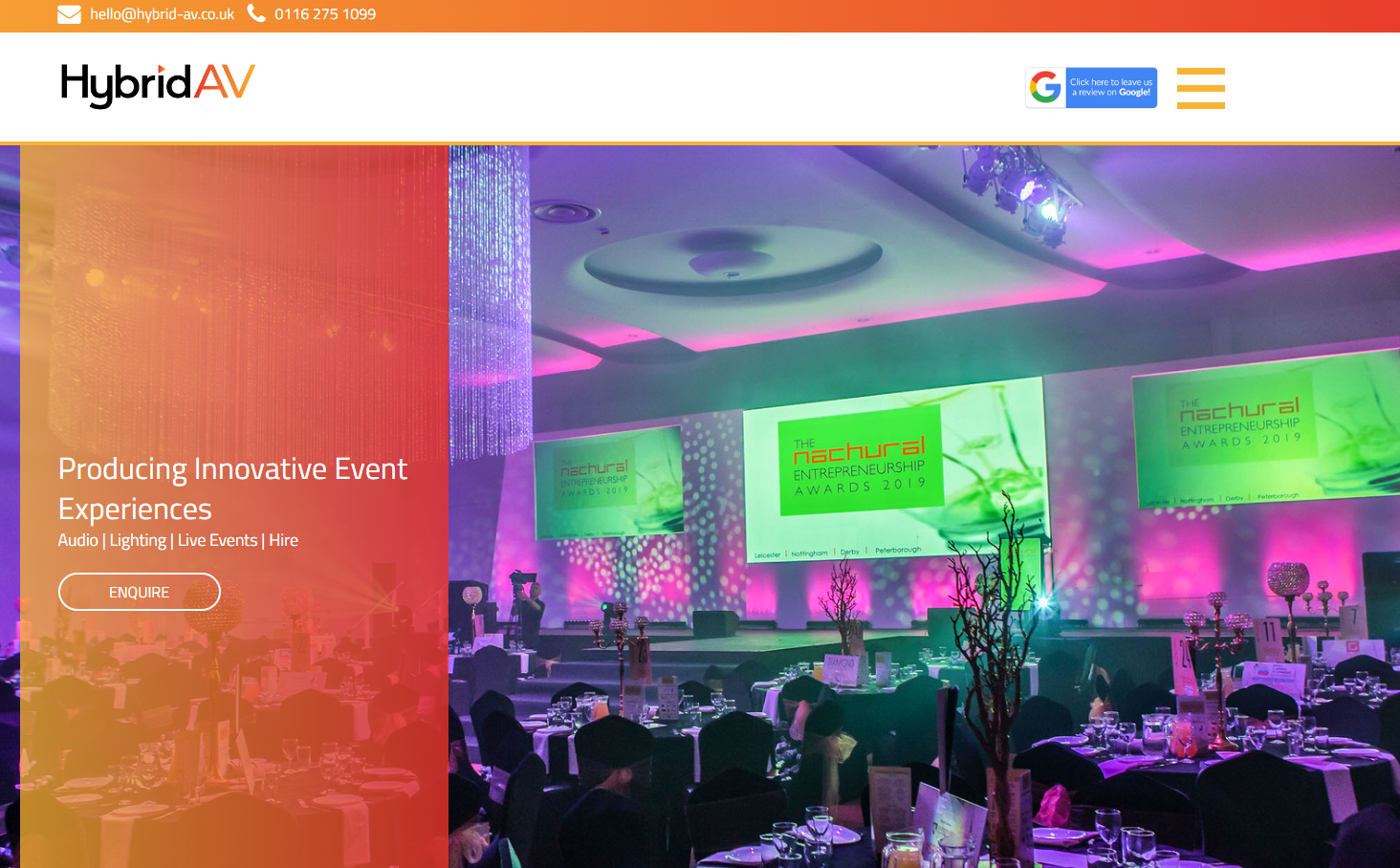
Task: Call 0116 275 1099
Action: pos(325,14)
